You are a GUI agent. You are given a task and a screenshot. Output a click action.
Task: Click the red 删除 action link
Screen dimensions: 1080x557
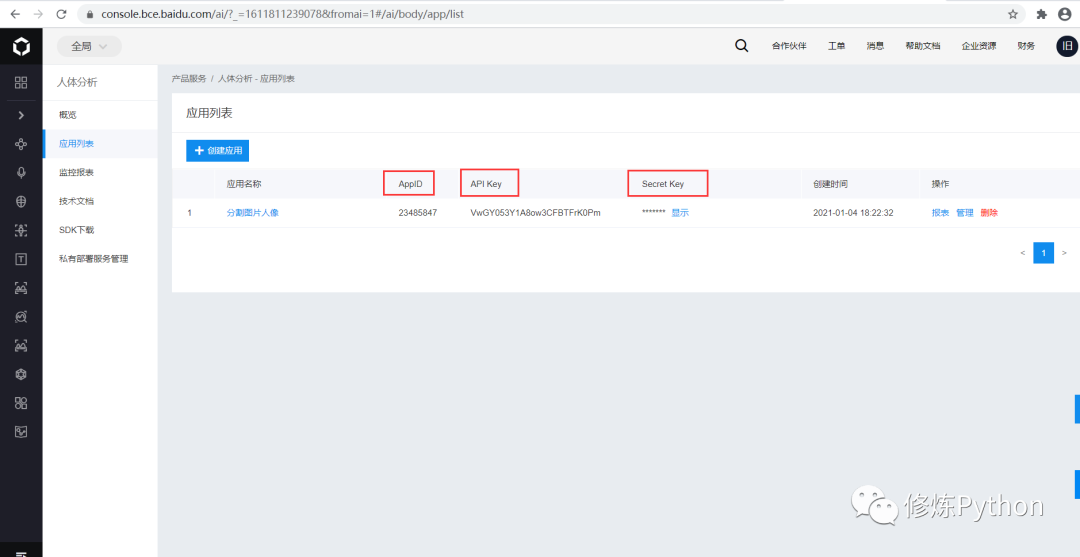[989, 213]
